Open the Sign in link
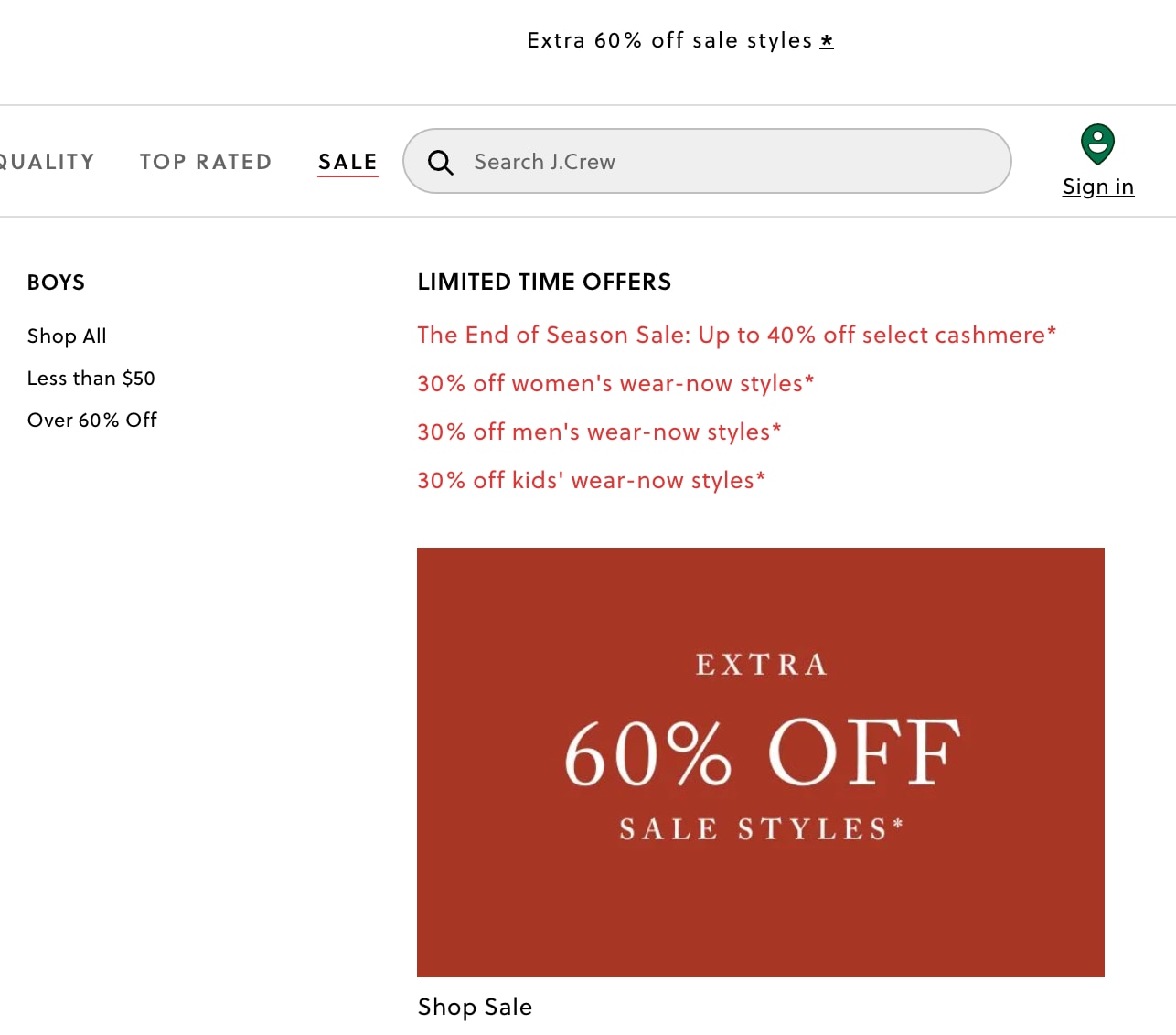Screen dimensions: 1176x1035 point(1097,187)
